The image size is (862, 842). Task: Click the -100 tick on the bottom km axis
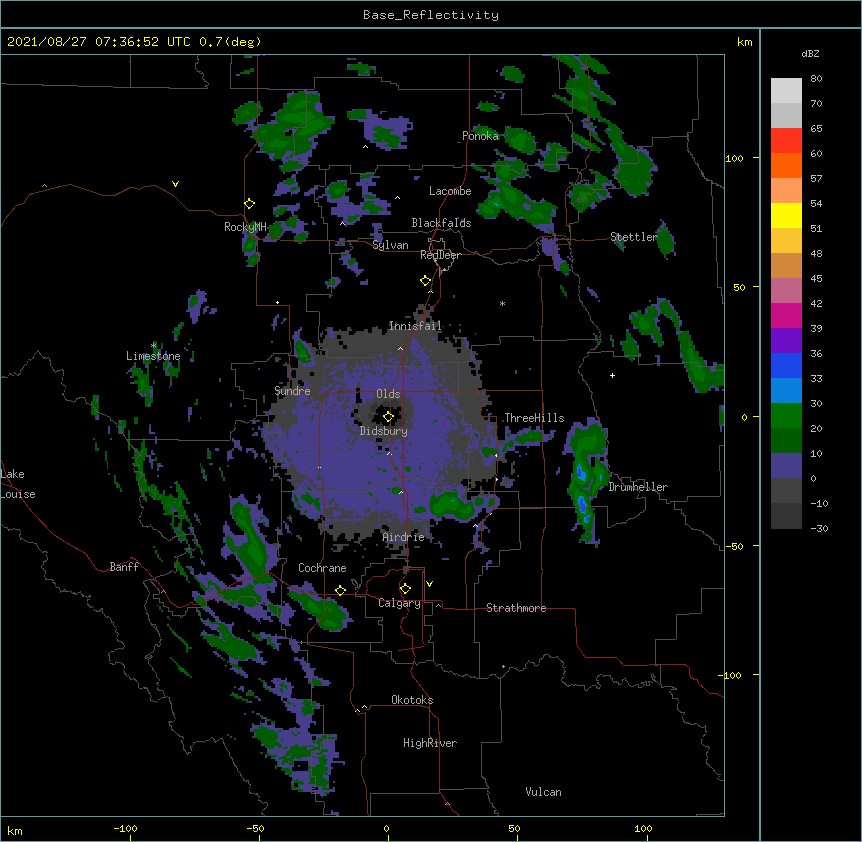point(125,828)
